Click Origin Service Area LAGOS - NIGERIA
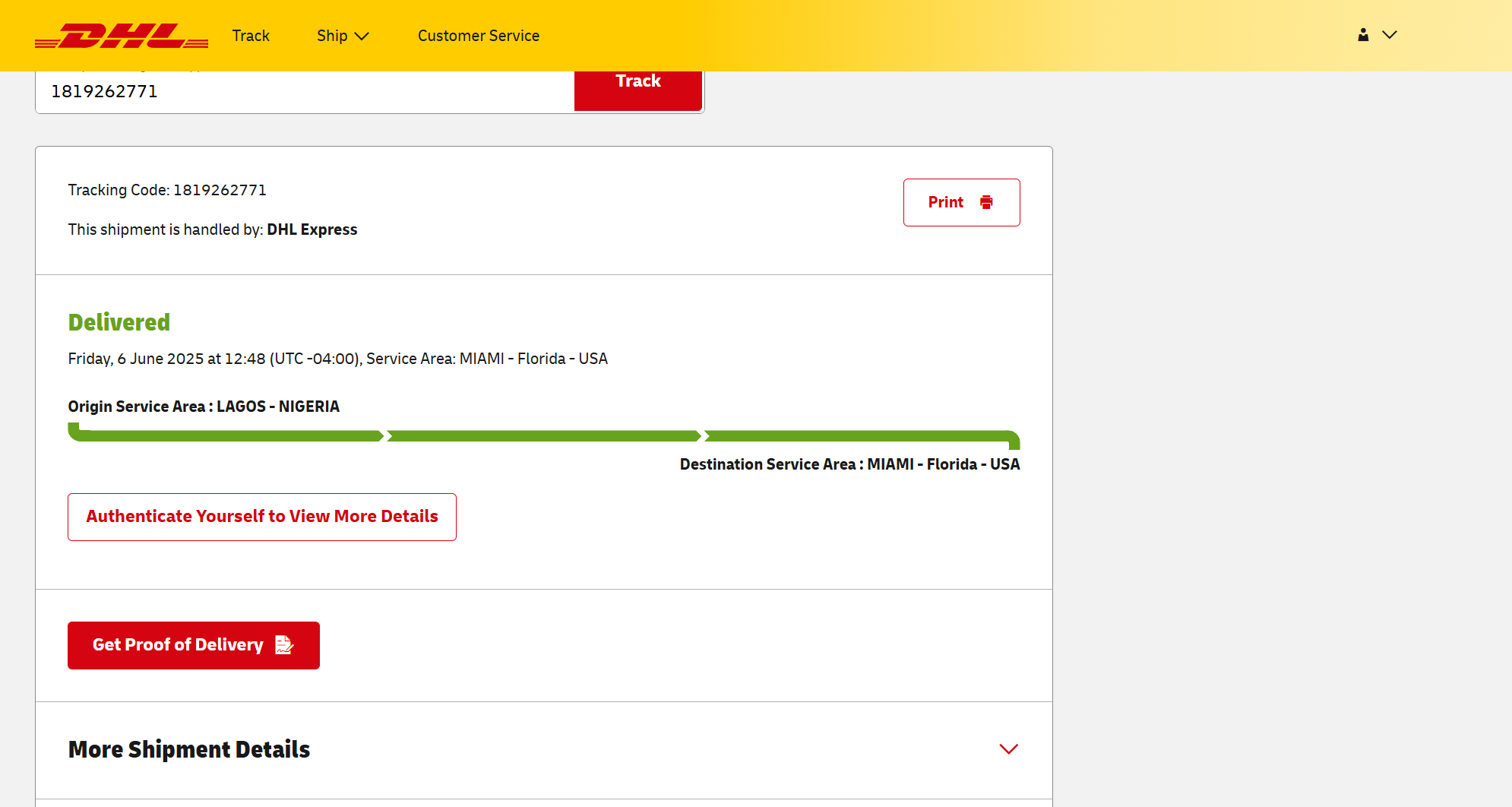This screenshot has width=1512, height=807. click(204, 407)
